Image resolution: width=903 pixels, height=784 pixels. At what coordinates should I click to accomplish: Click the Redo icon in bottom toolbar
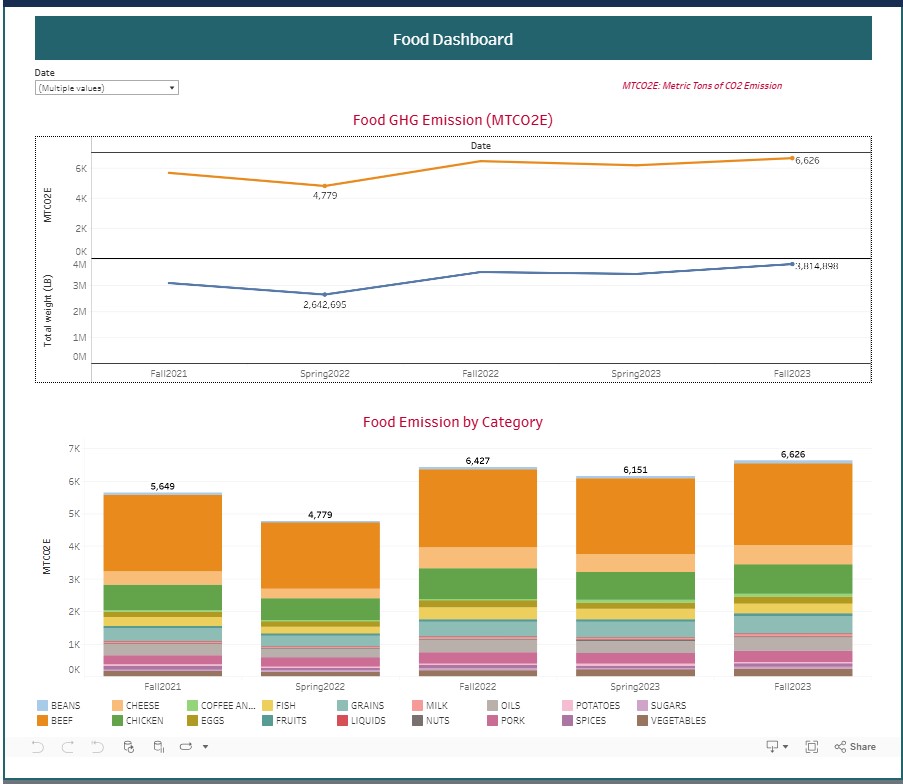(68, 746)
